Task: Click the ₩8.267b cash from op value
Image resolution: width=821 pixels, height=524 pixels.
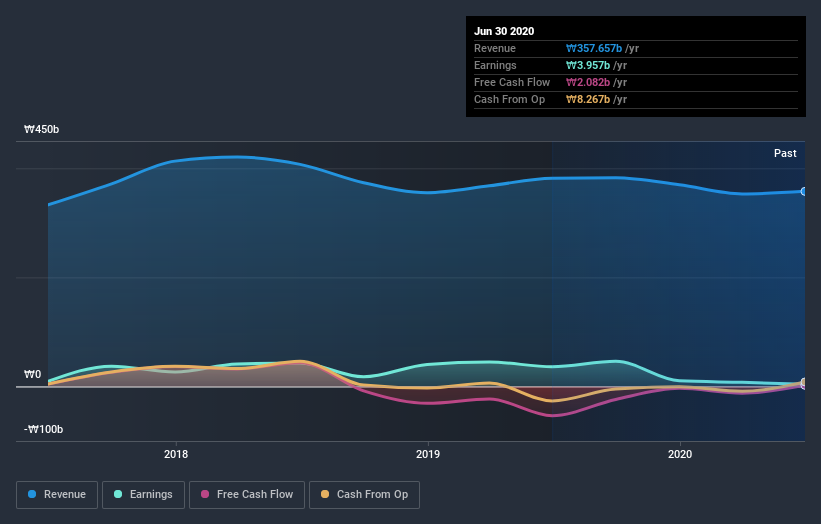Action: coord(587,99)
